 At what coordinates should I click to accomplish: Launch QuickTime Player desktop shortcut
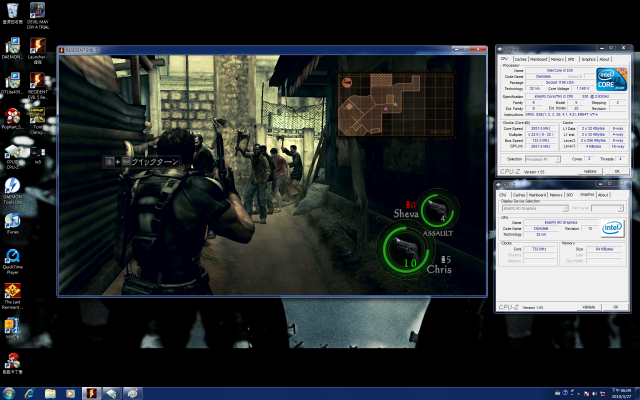coord(13,262)
